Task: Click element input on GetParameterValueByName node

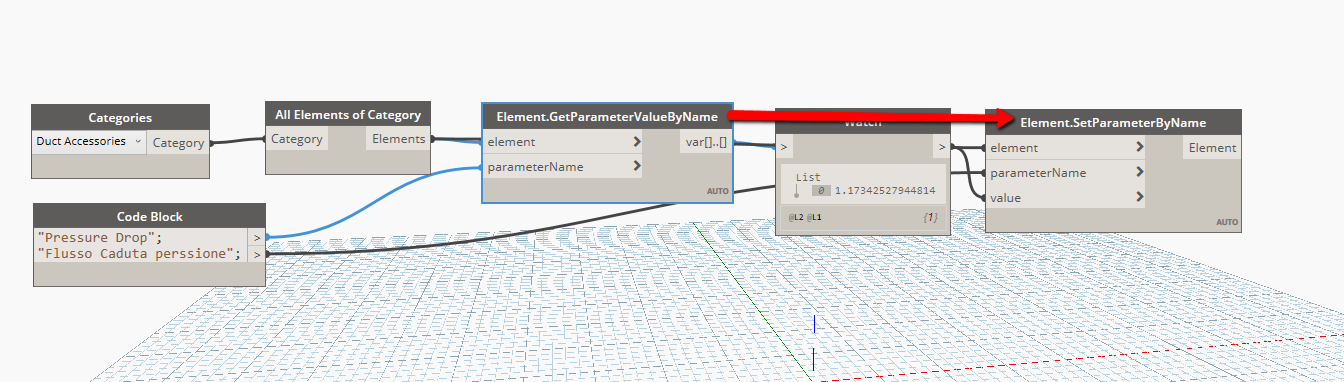Action: pos(563,142)
